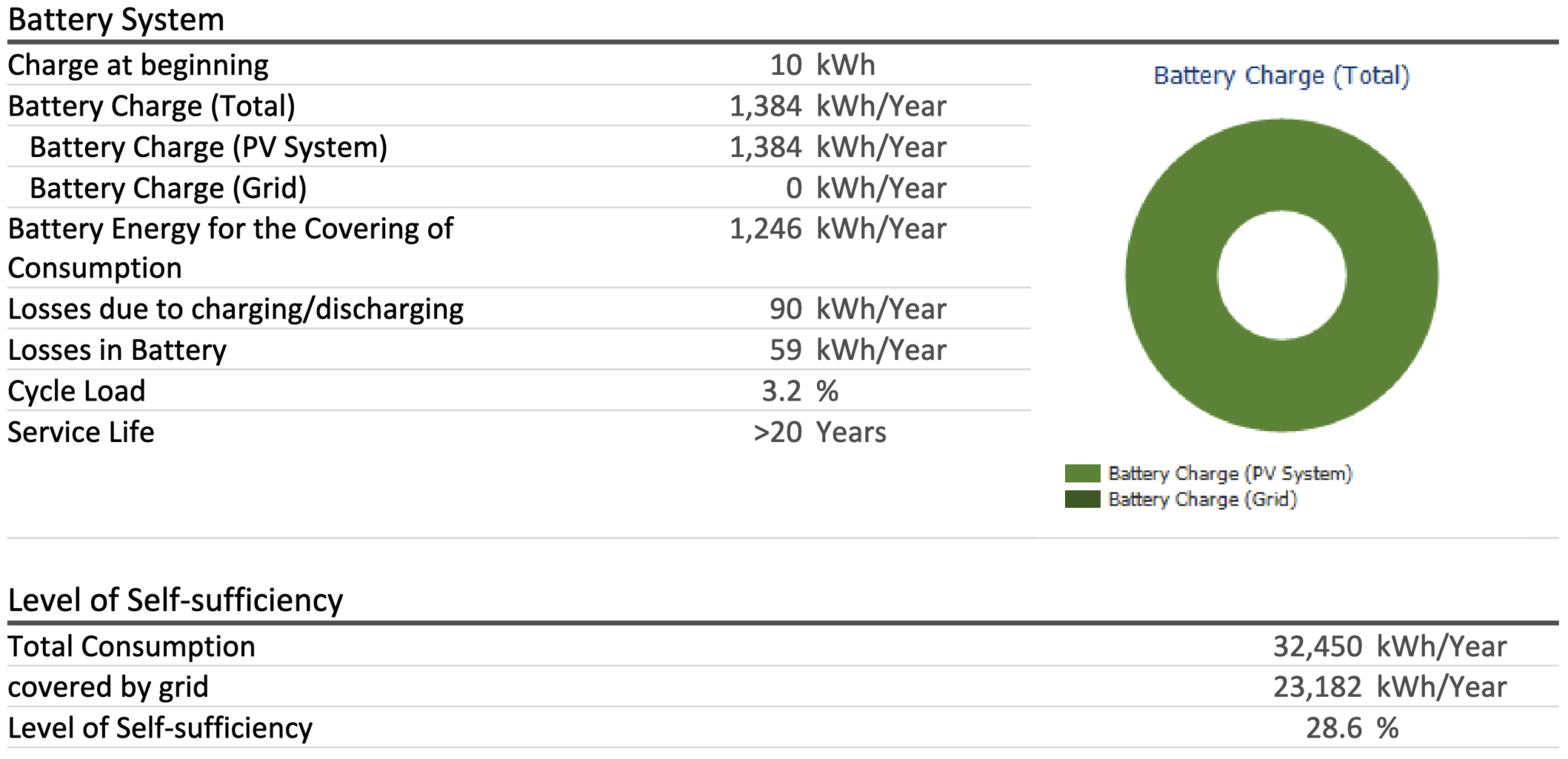
Task: Click the Battery Charge (Grid) legend label
Action: [1202, 499]
